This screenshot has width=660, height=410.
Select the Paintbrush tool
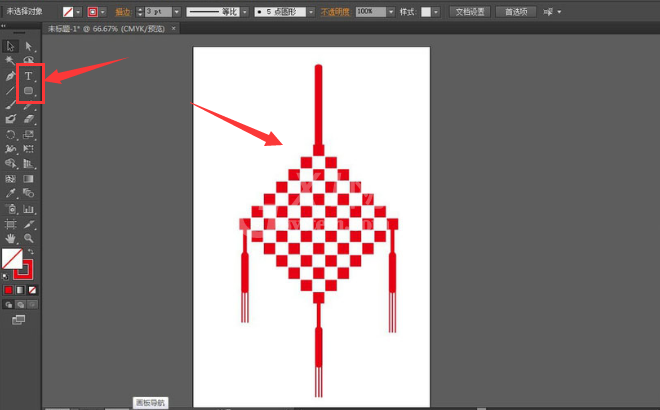click(11, 105)
